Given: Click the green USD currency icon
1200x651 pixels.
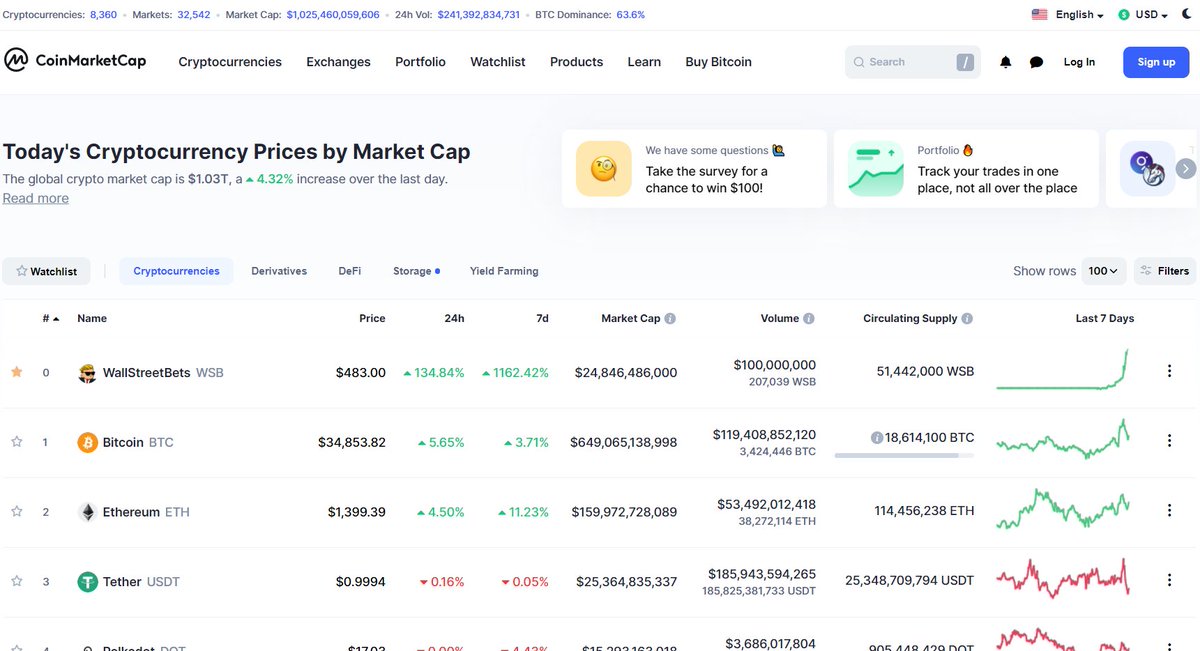Looking at the screenshot, I should click(1124, 15).
